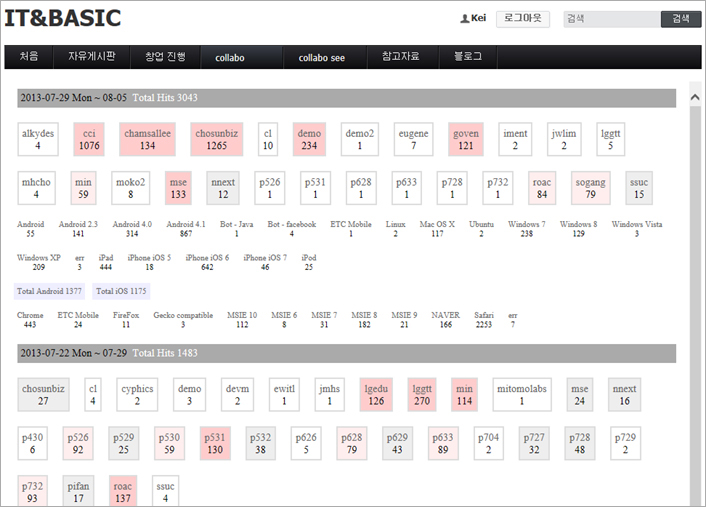Open the 처음 home menu item
The image size is (706, 507).
coord(29,57)
